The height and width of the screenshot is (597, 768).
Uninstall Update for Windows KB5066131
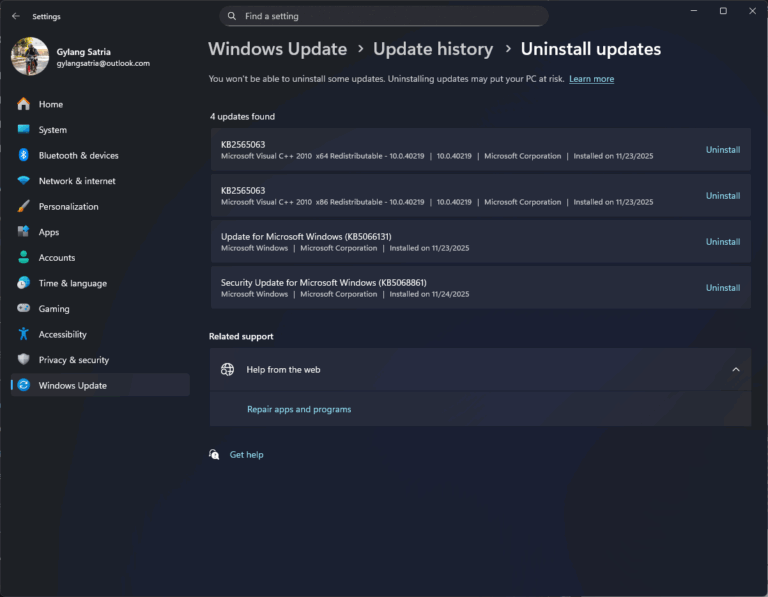[x=722, y=242]
